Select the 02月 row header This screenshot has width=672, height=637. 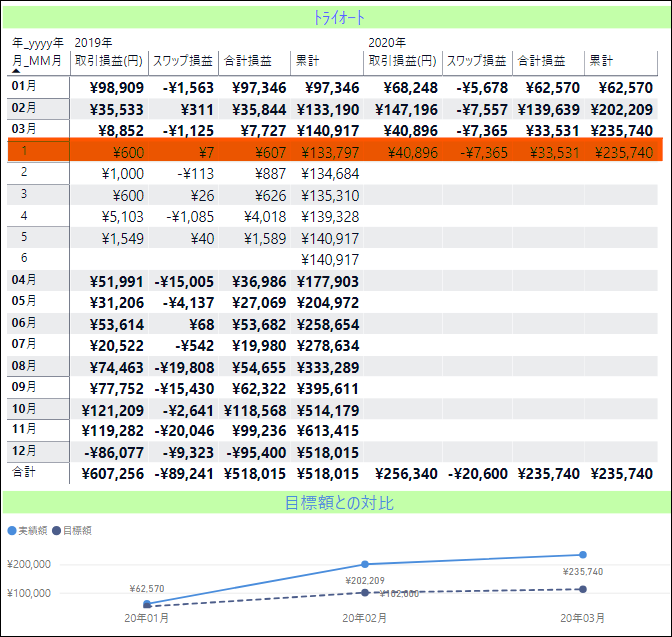click(24, 108)
